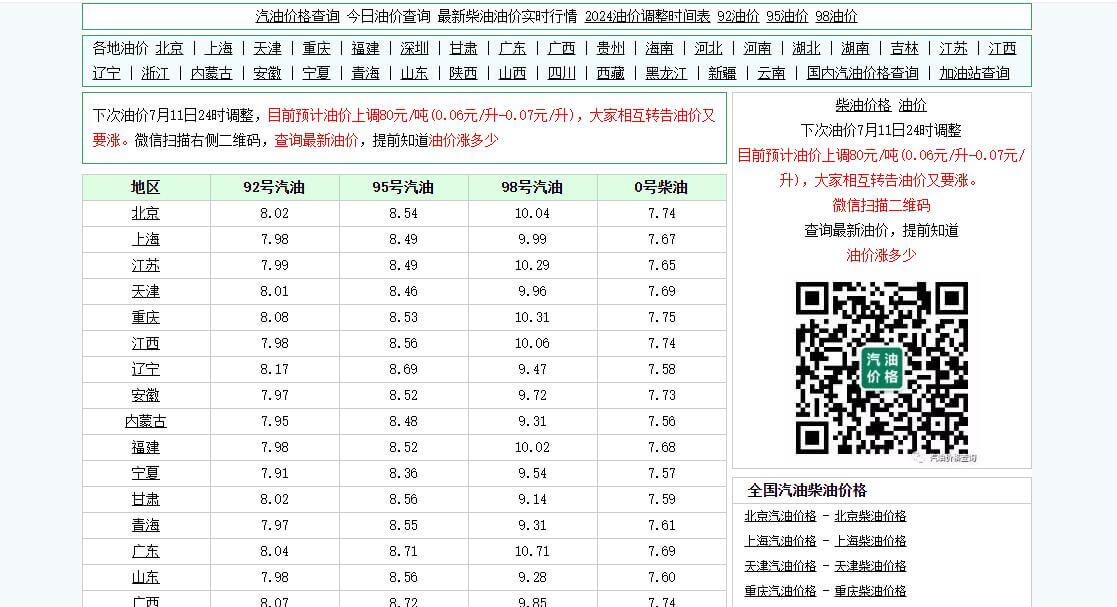This screenshot has height=607, width=1117.
Task: Go to the 95油价 page
Action: 787,16
